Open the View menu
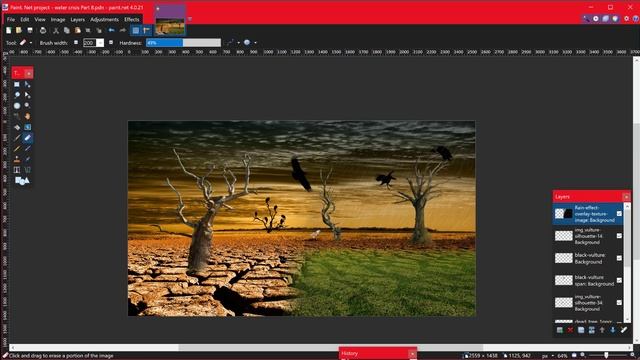This screenshot has height=360, width=640. pos(40,20)
